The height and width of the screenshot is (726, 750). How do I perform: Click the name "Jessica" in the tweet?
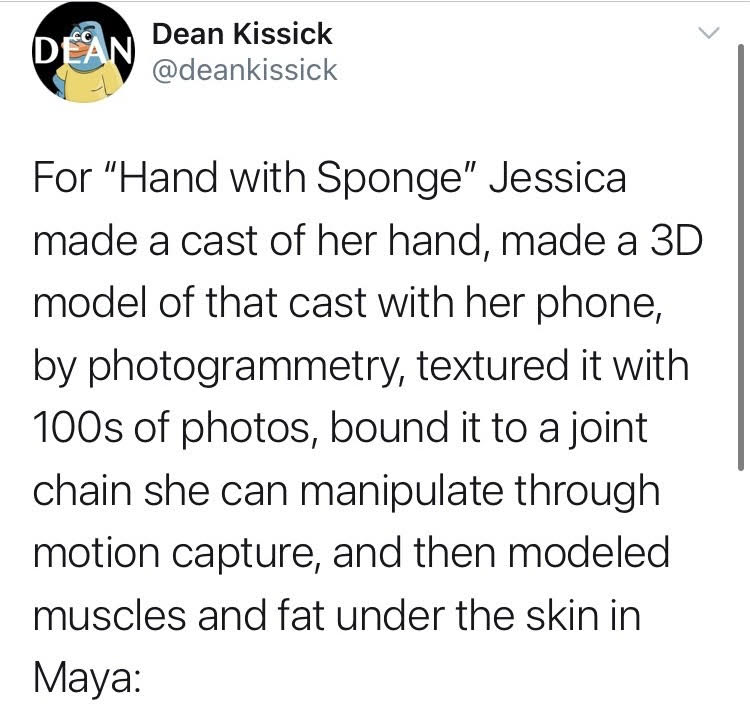558,178
